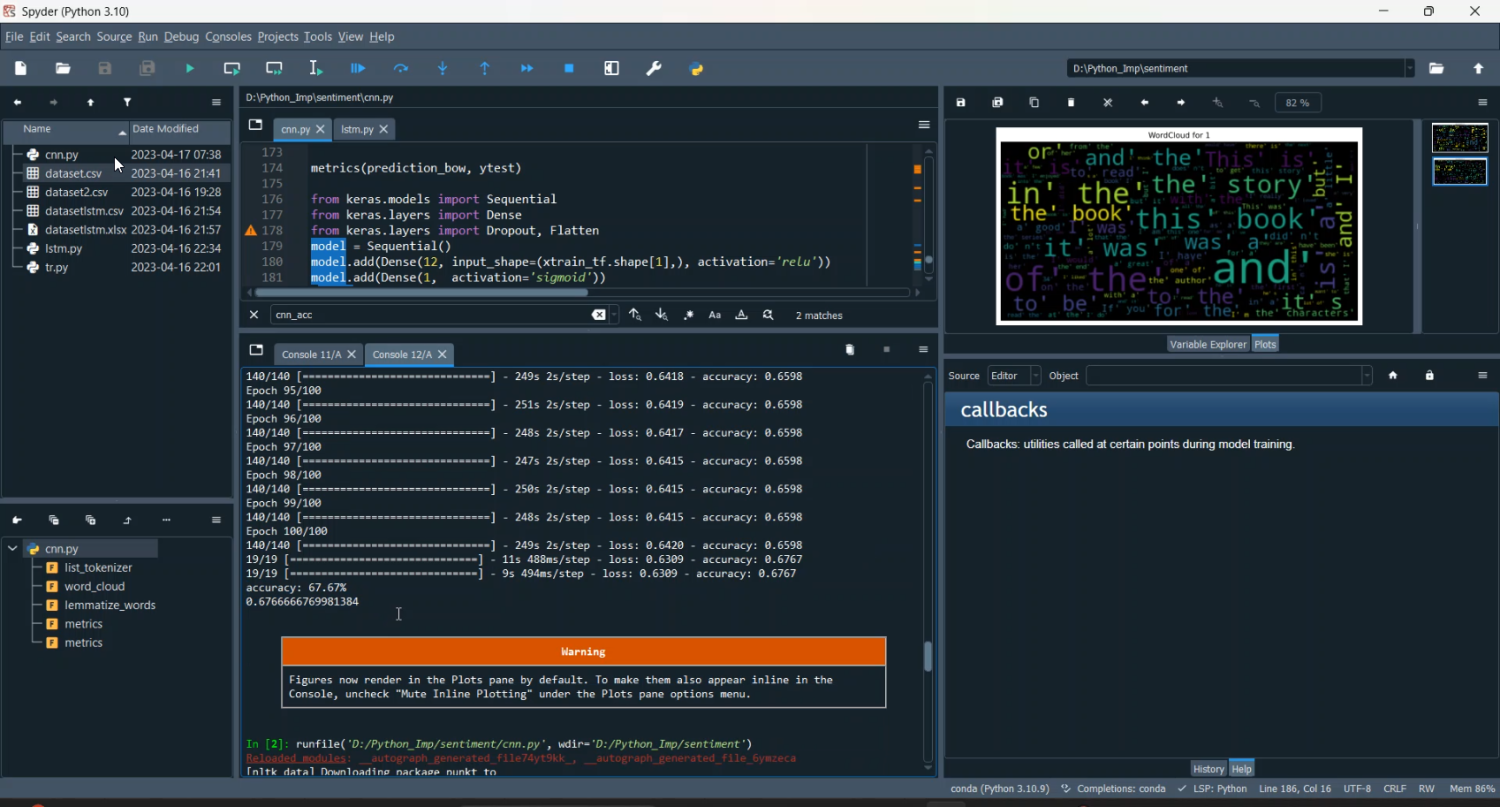Image resolution: width=1500 pixels, height=807 pixels.
Task: Maximize the current pane
Action: point(611,68)
